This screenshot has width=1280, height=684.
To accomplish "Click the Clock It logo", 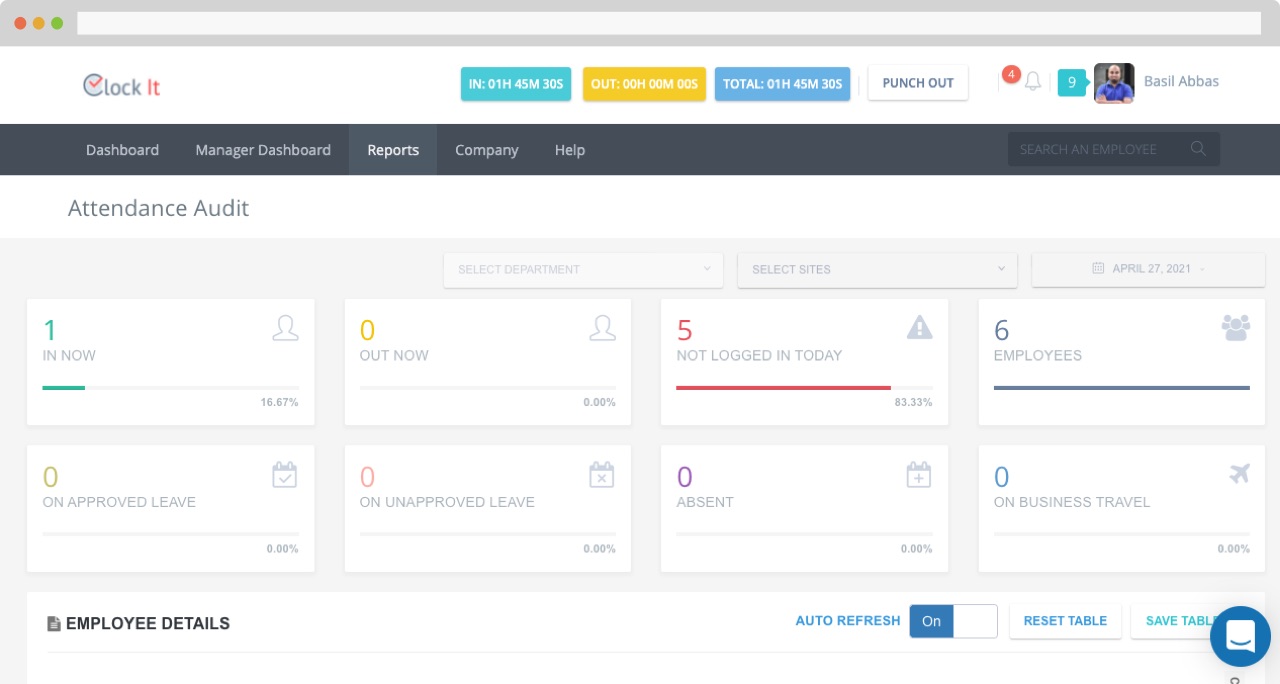I will click(122, 86).
